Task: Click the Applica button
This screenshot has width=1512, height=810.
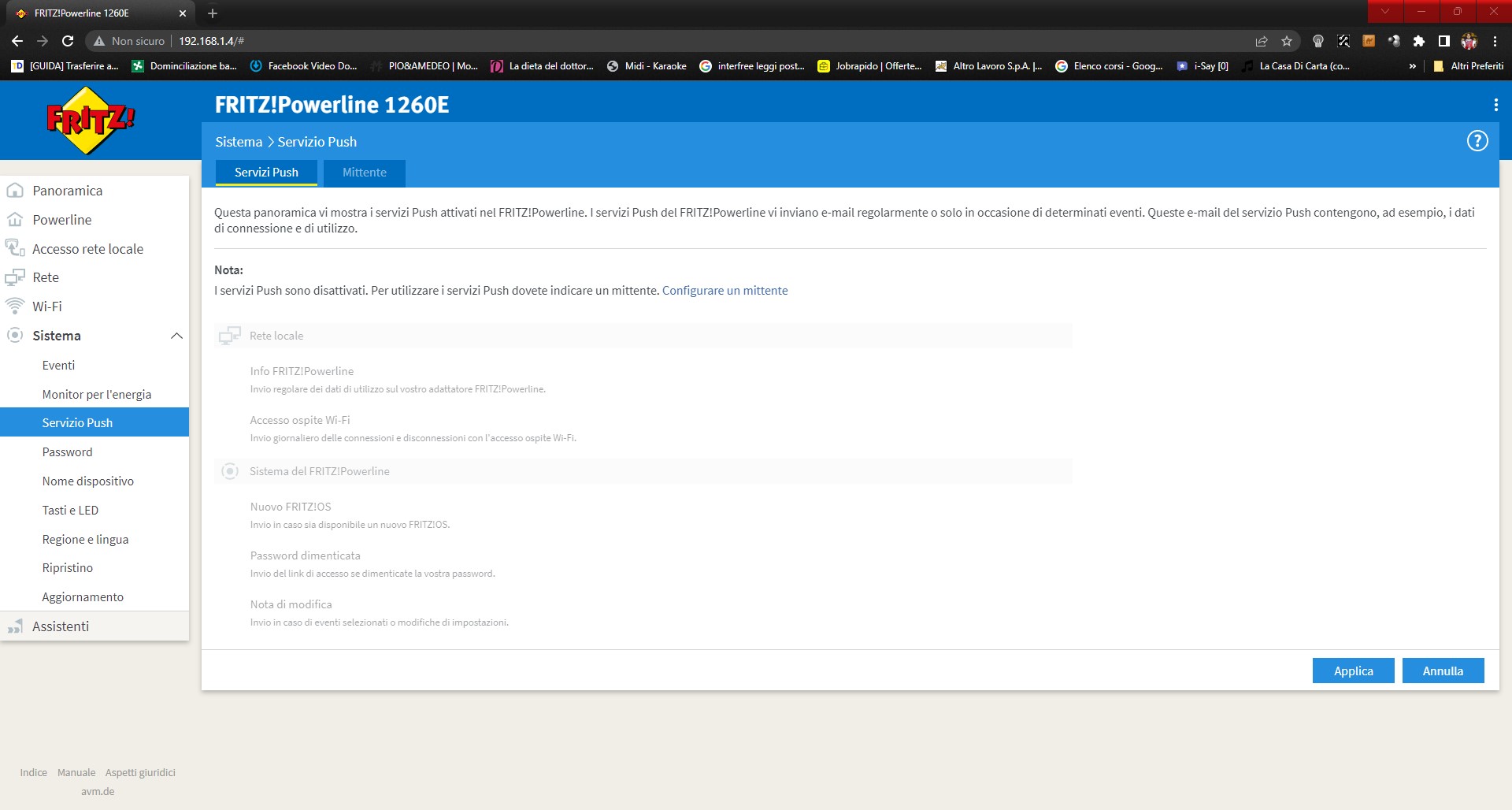Action: click(x=1353, y=671)
